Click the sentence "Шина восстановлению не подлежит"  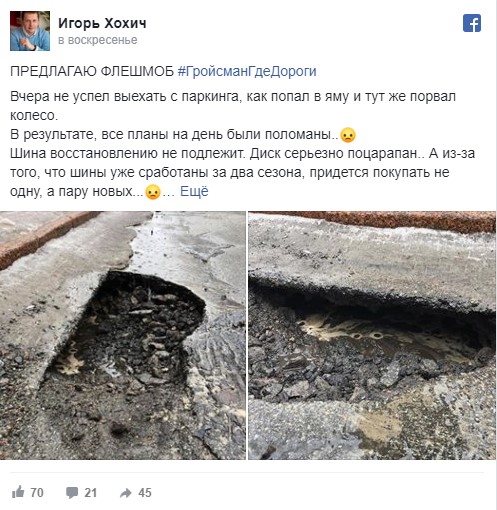tap(128, 154)
